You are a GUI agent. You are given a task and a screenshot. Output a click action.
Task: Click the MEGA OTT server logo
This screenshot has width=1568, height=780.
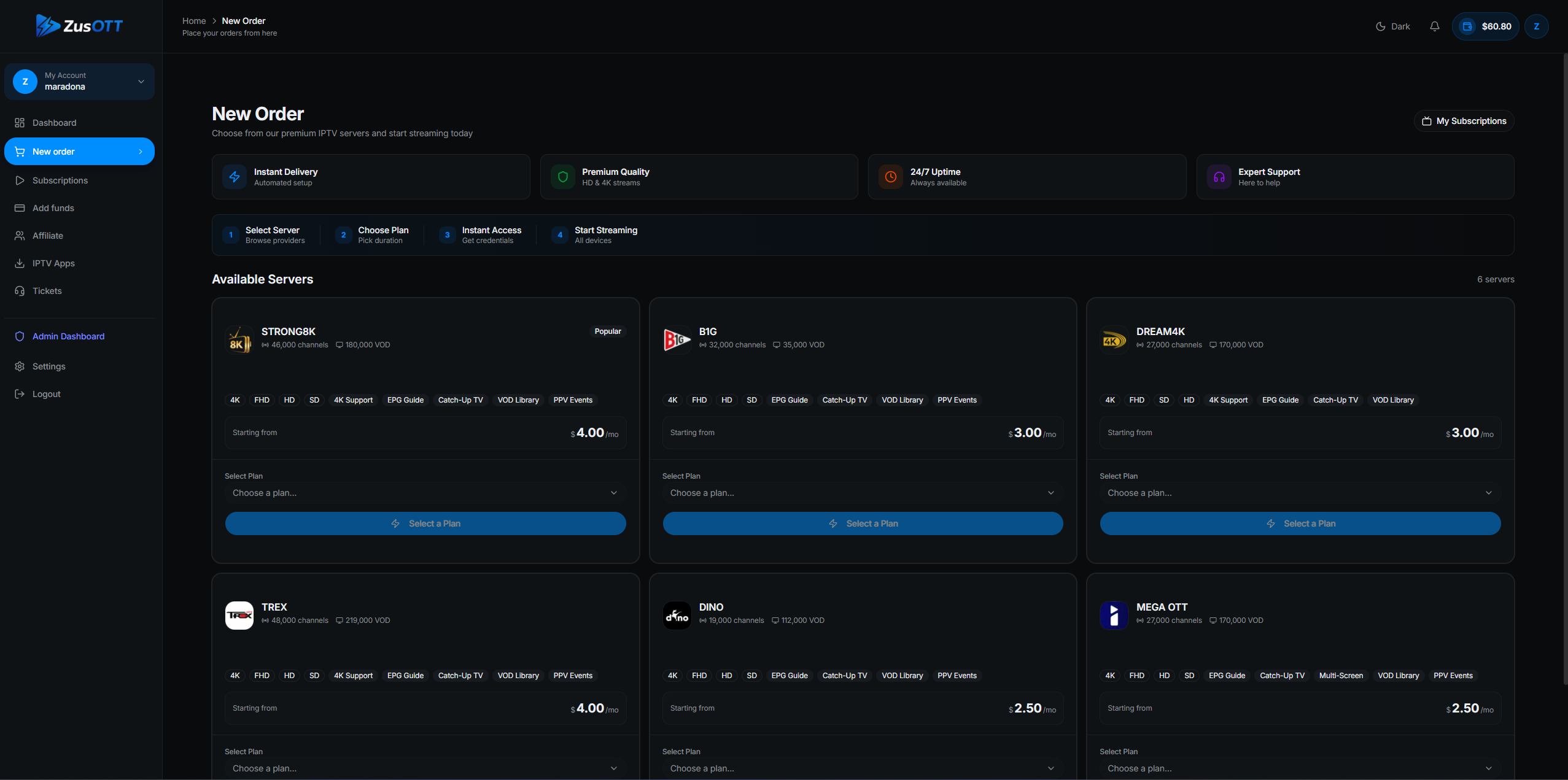1114,615
